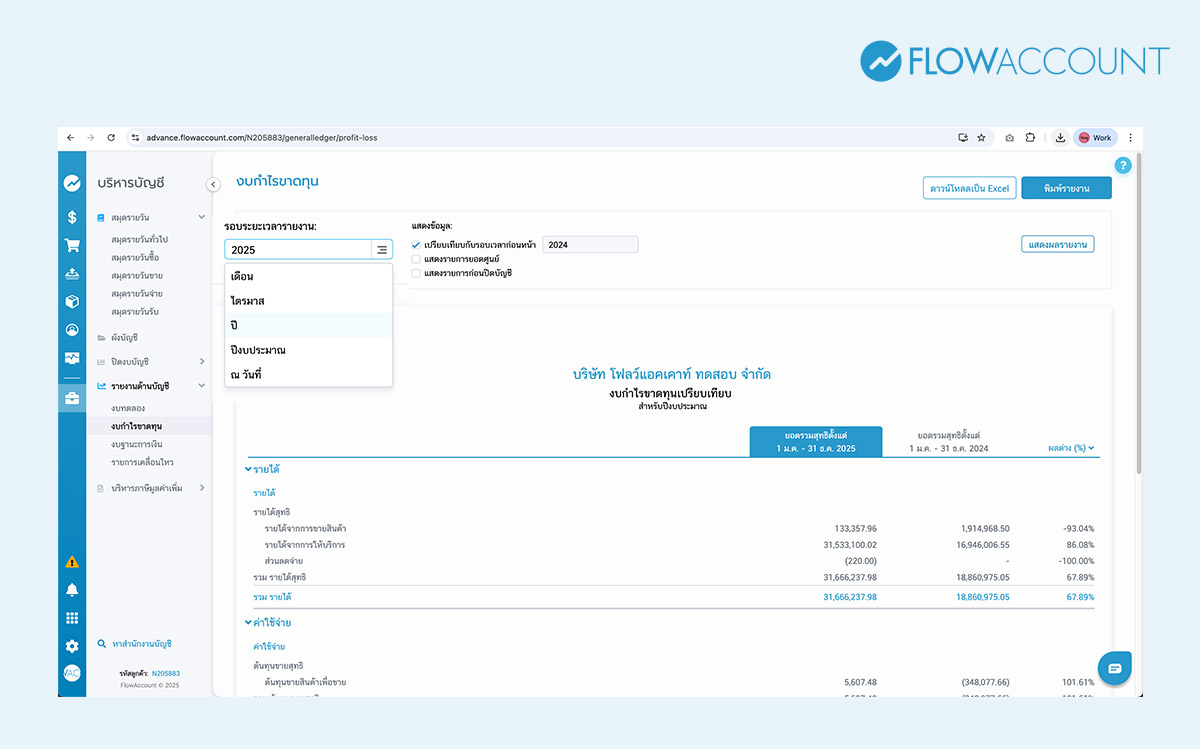The image size is (1200, 749).
Task: Tick the แสดงรายการก่อนปิดบัญชี checkbox
Action: [x=416, y=273]
